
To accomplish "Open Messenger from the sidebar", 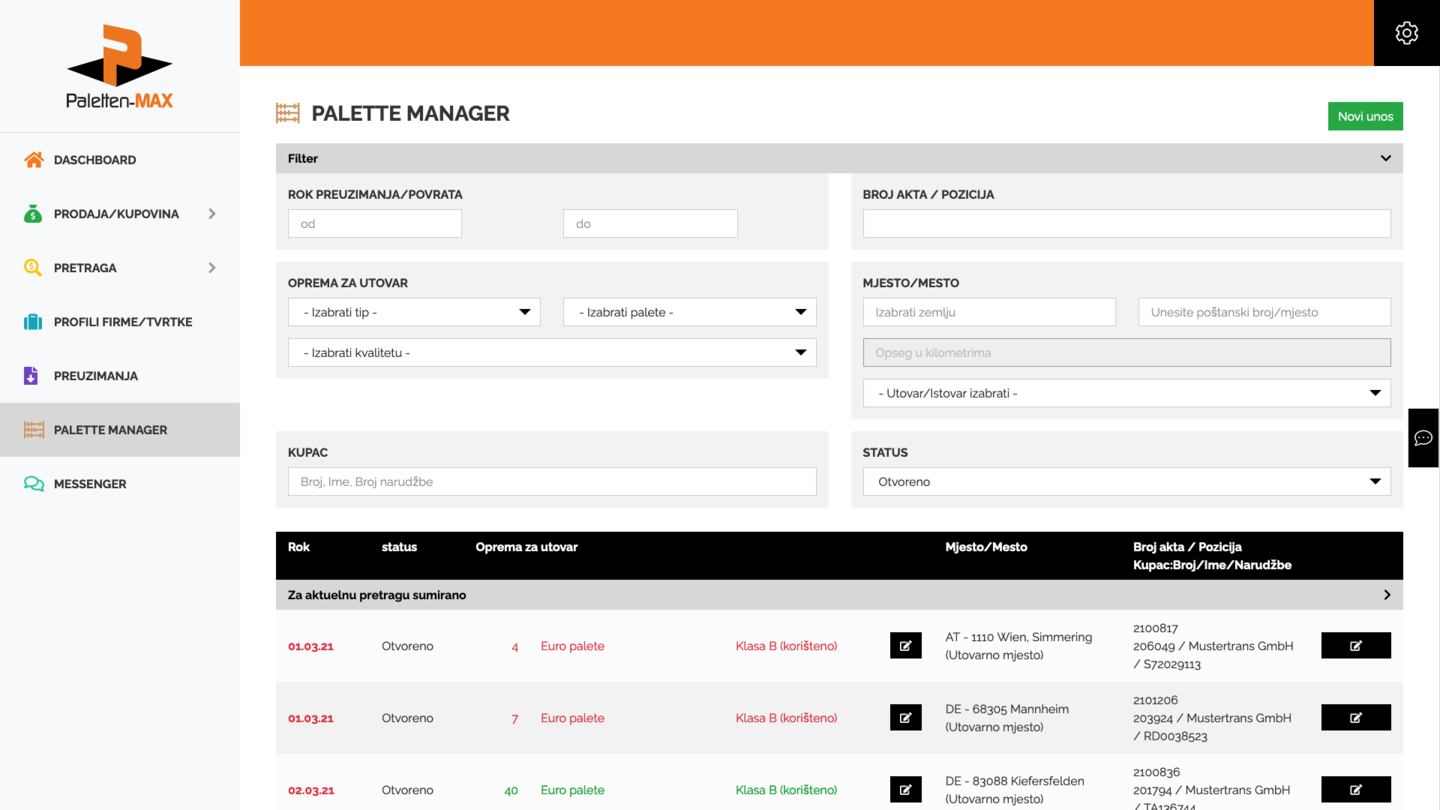I will pyautogui.click(x=90, y=484).
